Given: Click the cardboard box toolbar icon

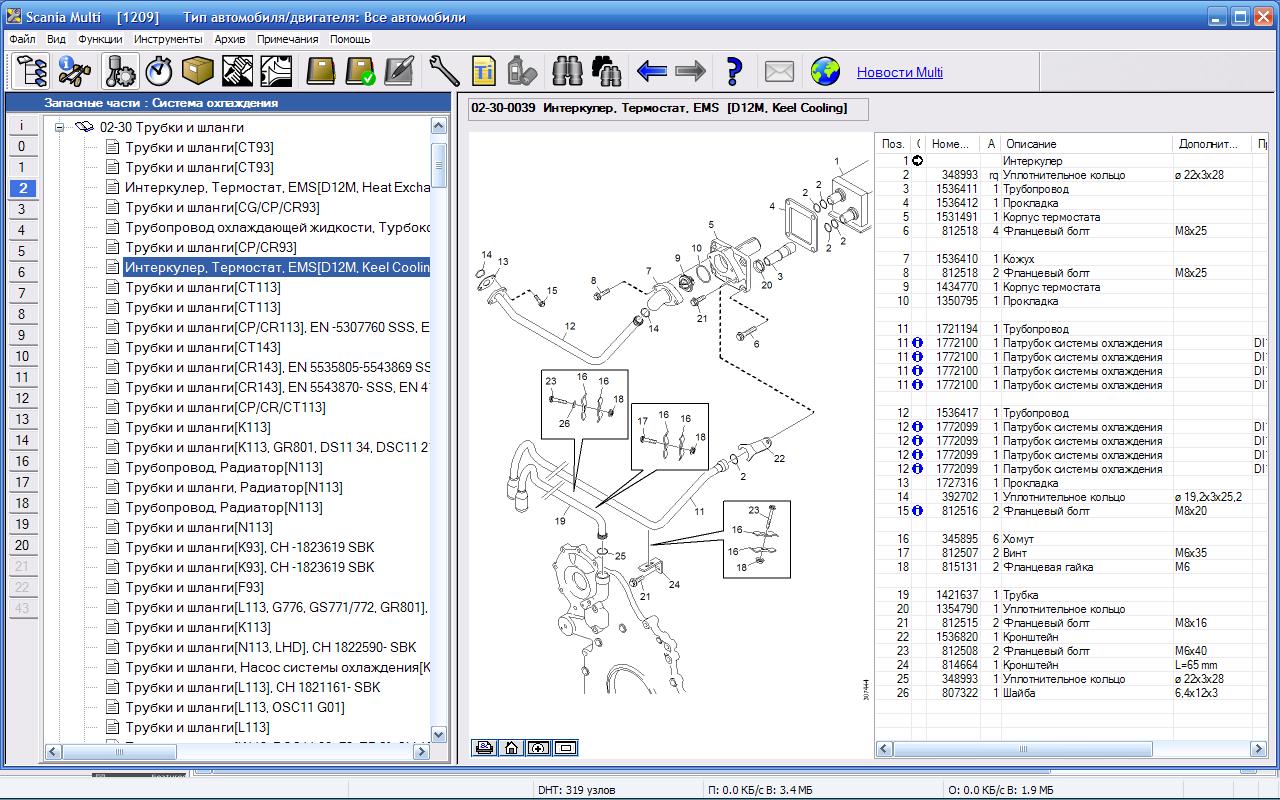Looking at the screenshot, I should click(x=197, y=71).
